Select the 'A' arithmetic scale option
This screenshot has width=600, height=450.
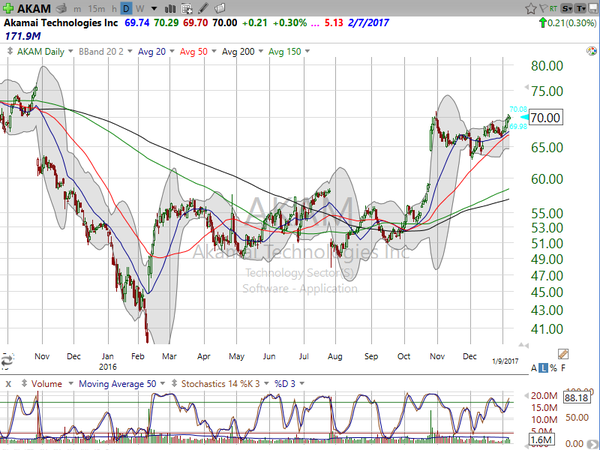coord(534,368)
